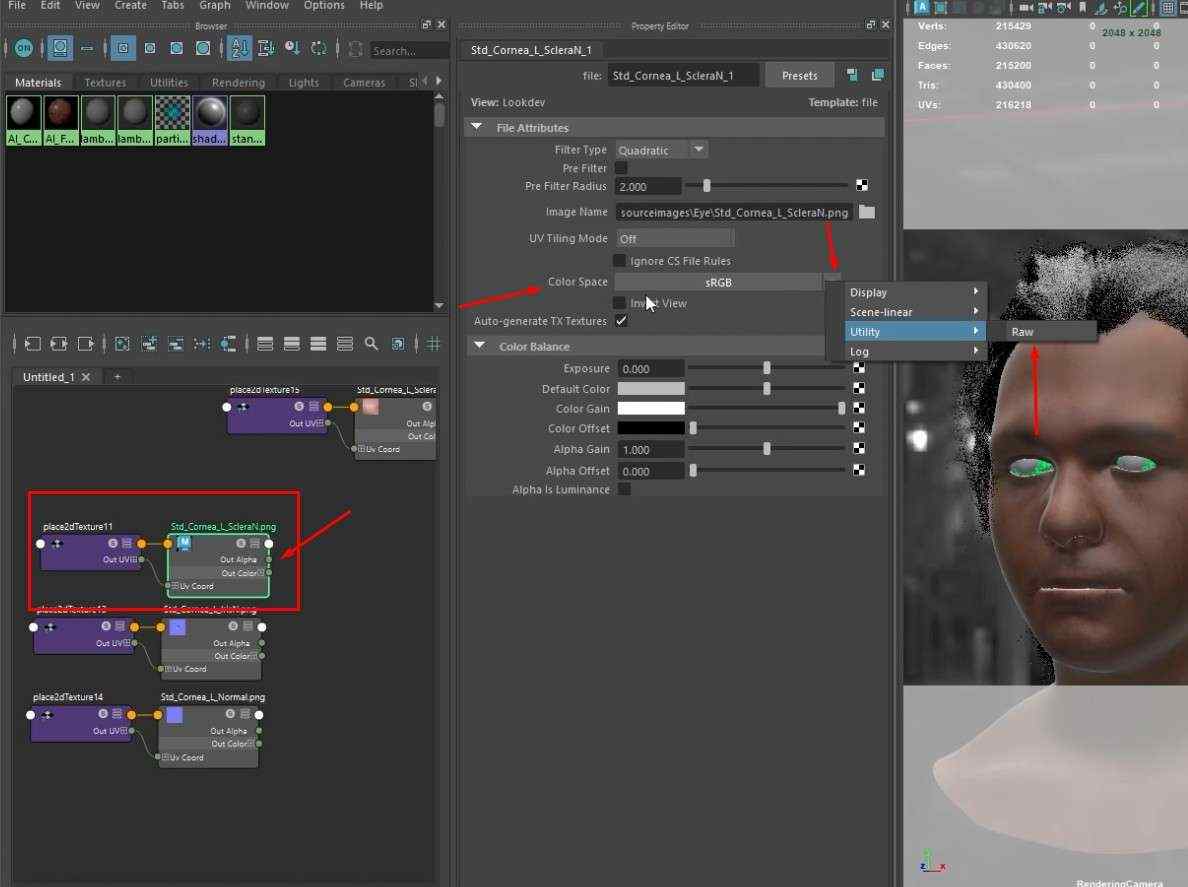Image resolution: width=1188 pixels, height=887 pixels.
Task: Toggle the grid icon in graph toolbar
Action: tap(433, 344)
